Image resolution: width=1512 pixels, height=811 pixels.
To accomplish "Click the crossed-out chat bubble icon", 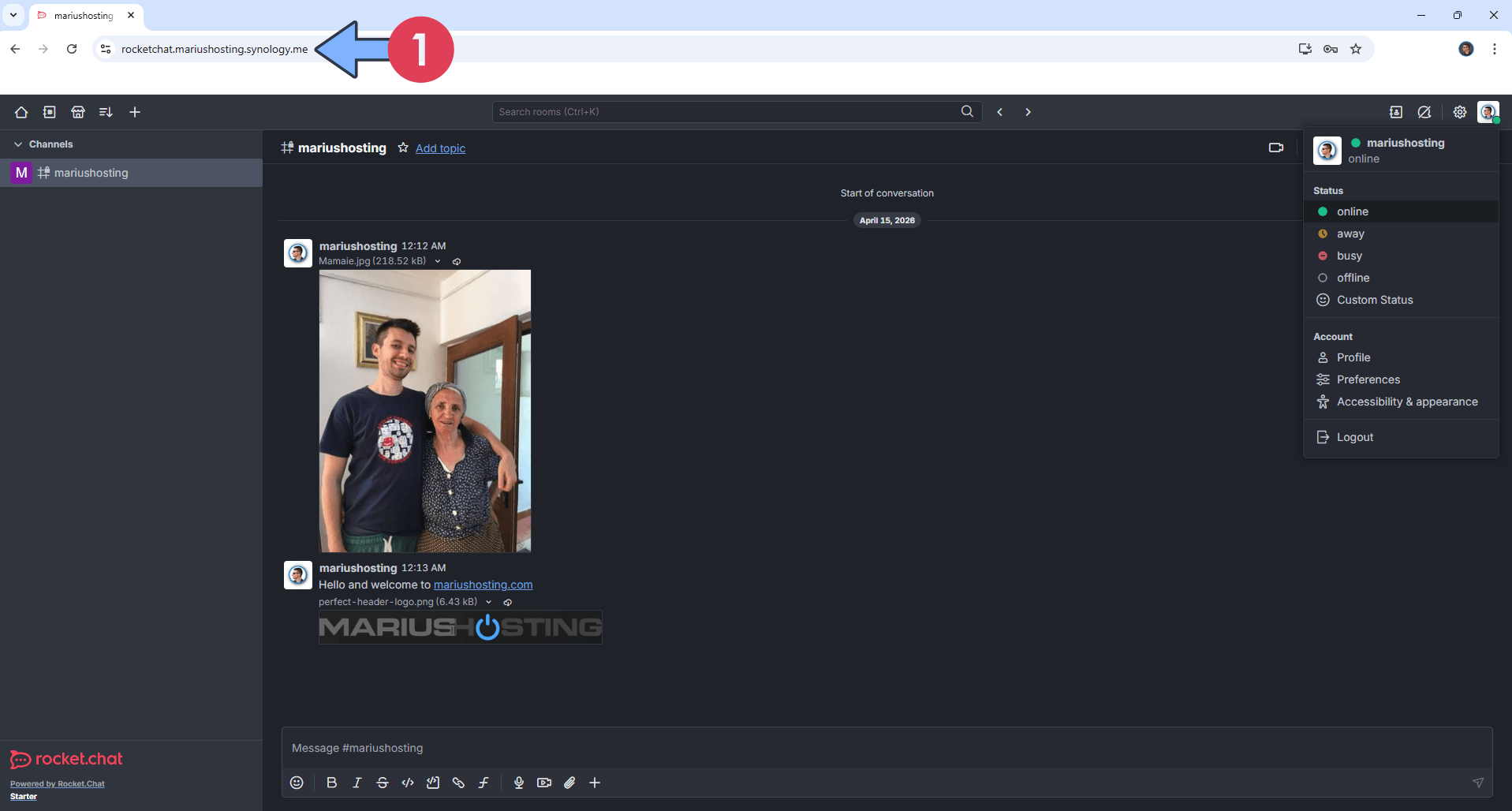I will pyautogui.click(x=1424, y=112).
